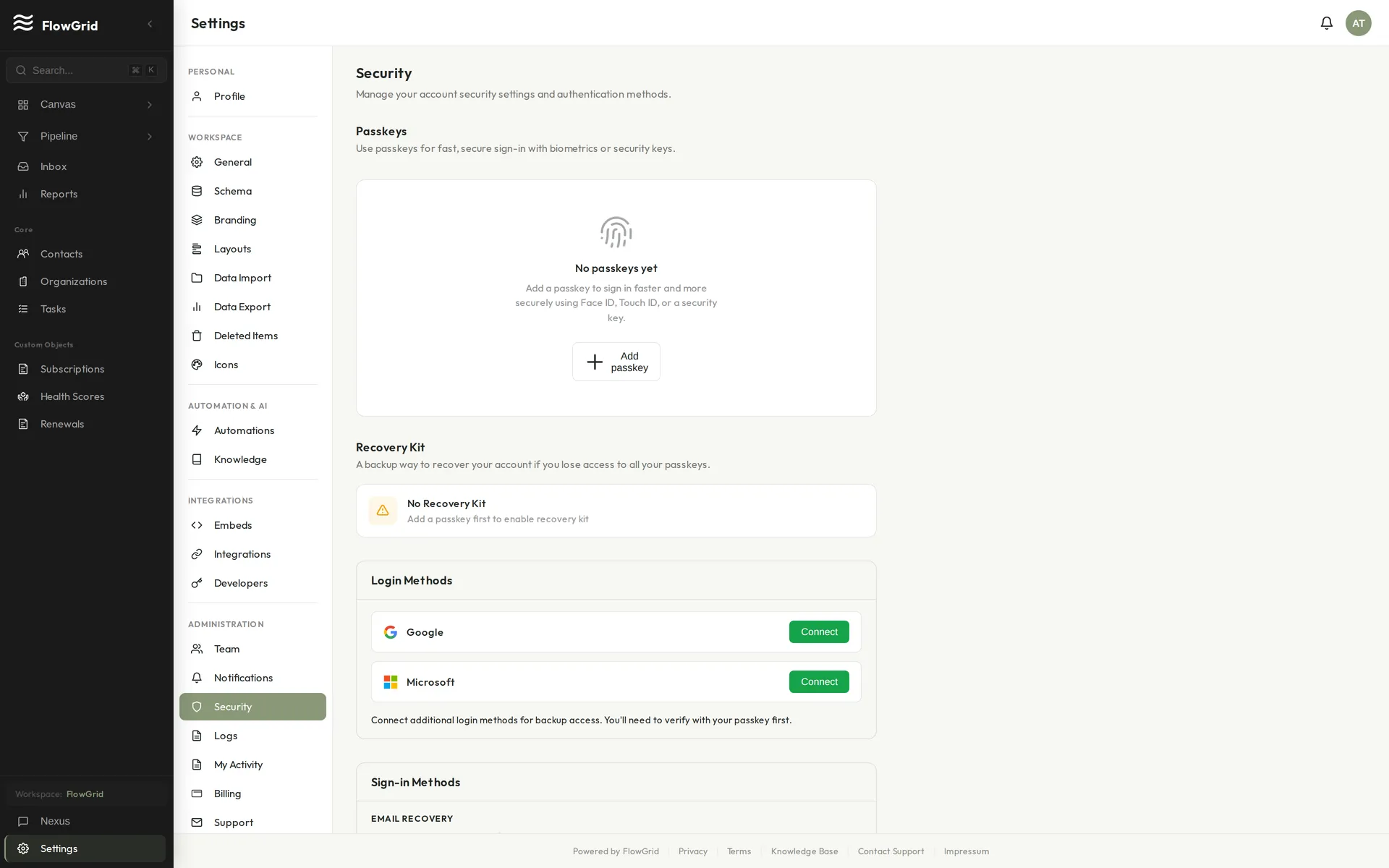Connect the Microsoft login method
This screenshot has width=1389, height=868.
(x=819, y=682)
